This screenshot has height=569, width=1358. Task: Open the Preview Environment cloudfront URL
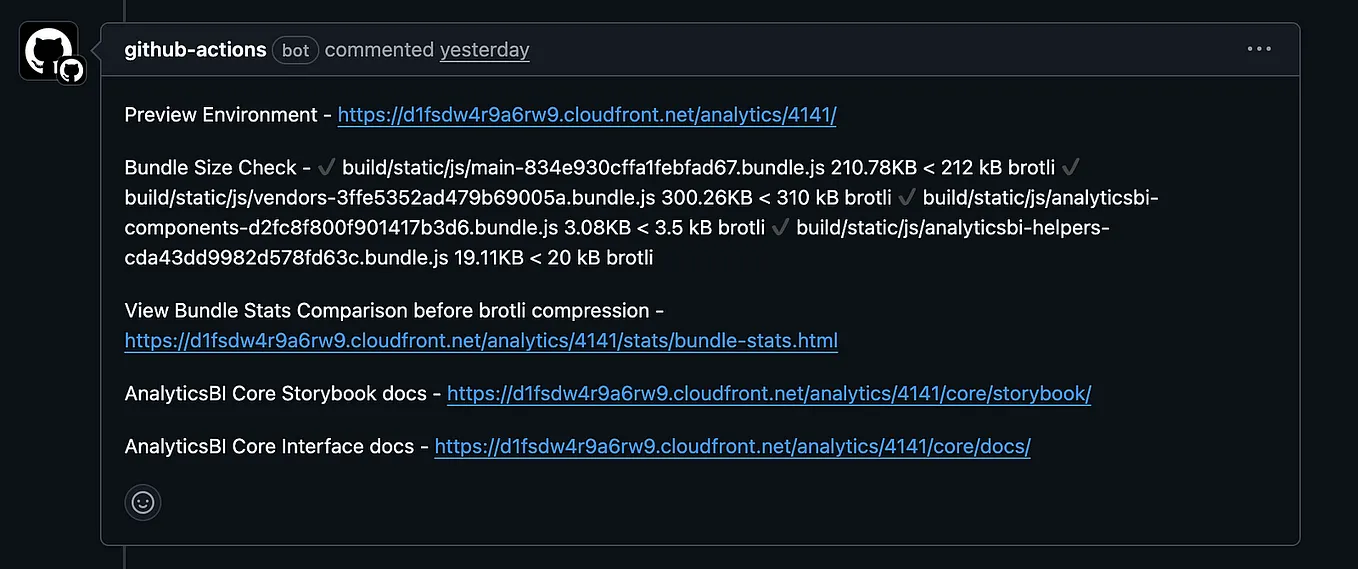[x=587, y=115]
